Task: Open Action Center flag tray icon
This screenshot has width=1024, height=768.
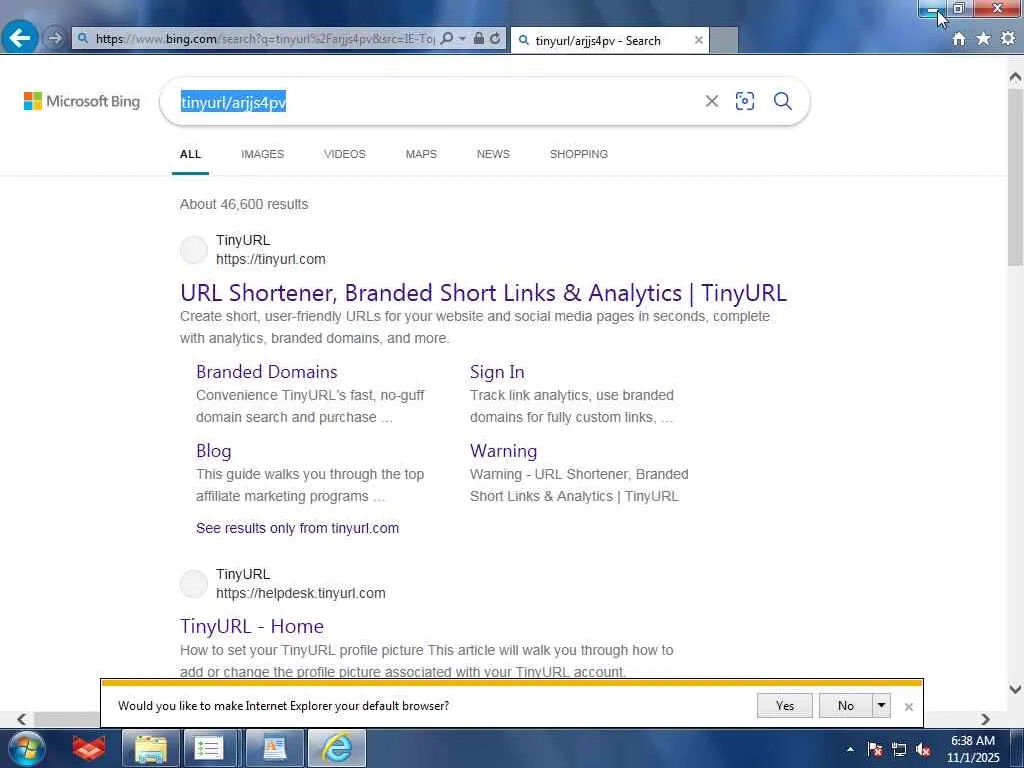Action: click(x=875, y=749)
